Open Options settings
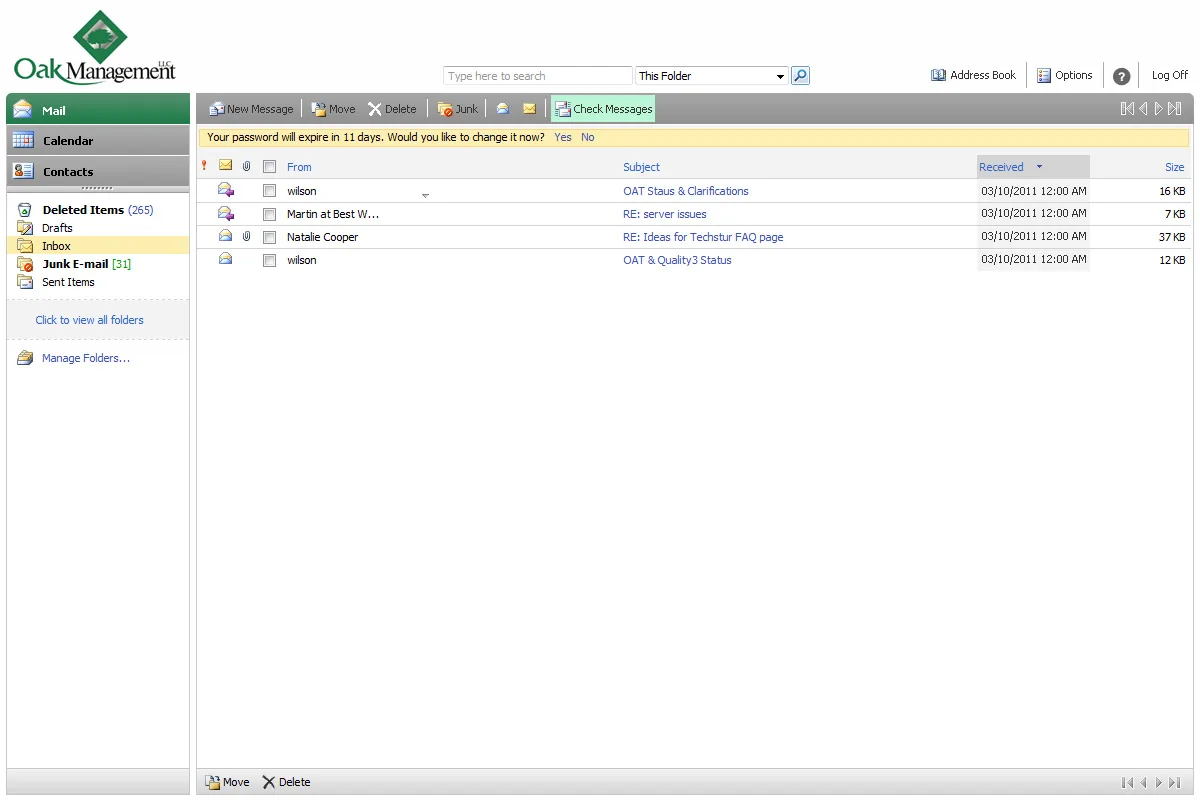This screenshot has height=800, width=1200. (x=1064, y=75)
